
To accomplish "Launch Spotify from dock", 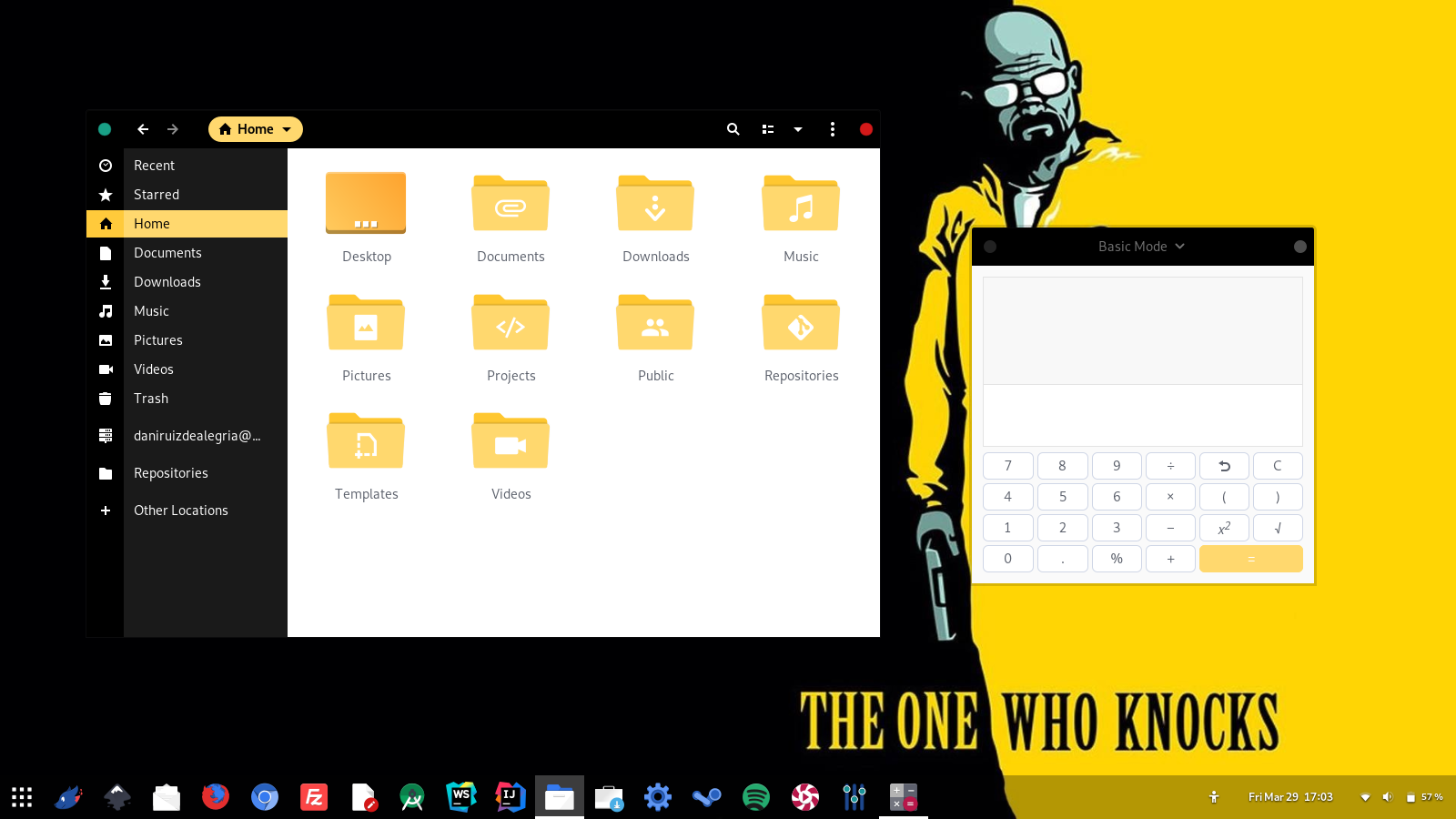I will [756, 797].
